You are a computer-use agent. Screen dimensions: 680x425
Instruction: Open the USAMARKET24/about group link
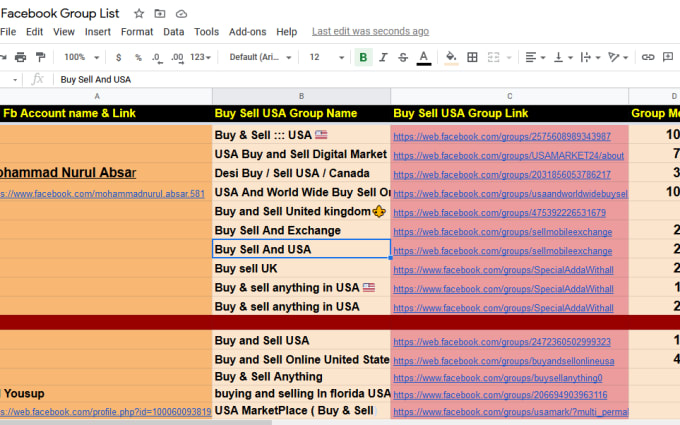(x=508, y=156)
